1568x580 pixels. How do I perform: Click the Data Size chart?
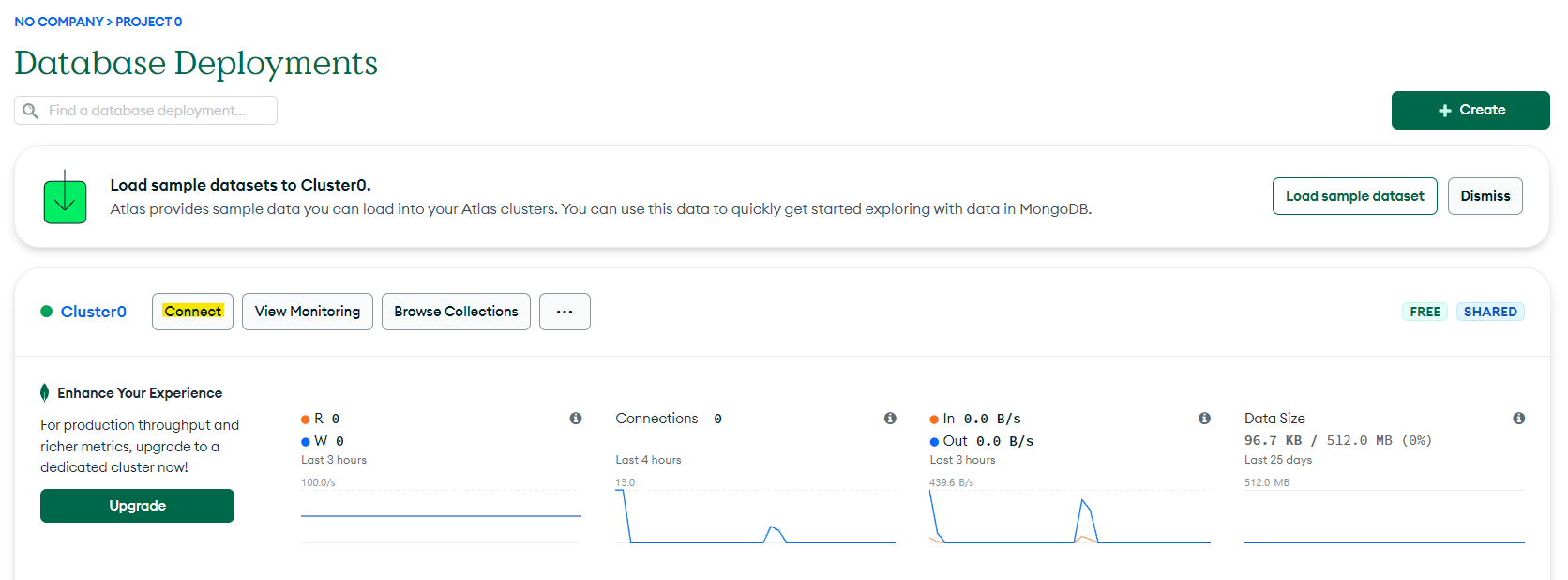coord(1384,516)
